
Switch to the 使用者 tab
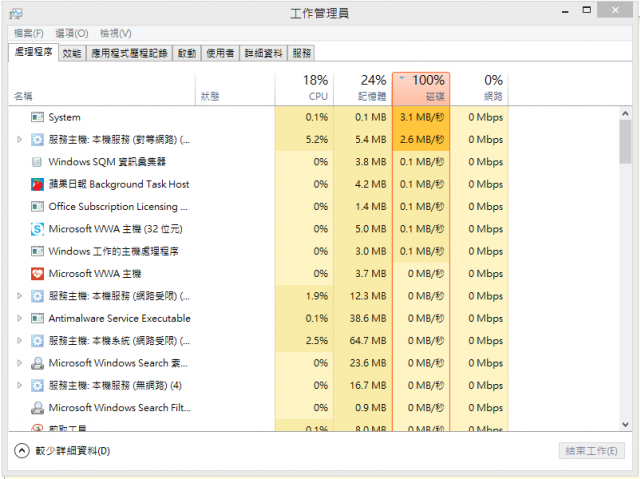(x=220, y=53)
